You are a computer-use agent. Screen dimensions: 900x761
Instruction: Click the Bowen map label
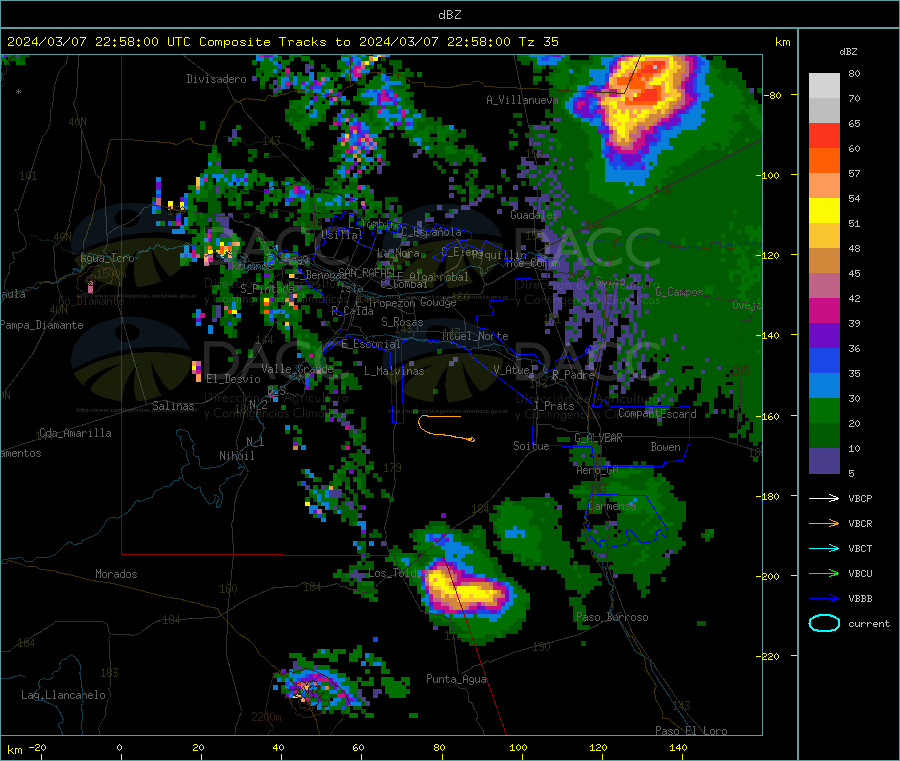[x=665, y=447]
